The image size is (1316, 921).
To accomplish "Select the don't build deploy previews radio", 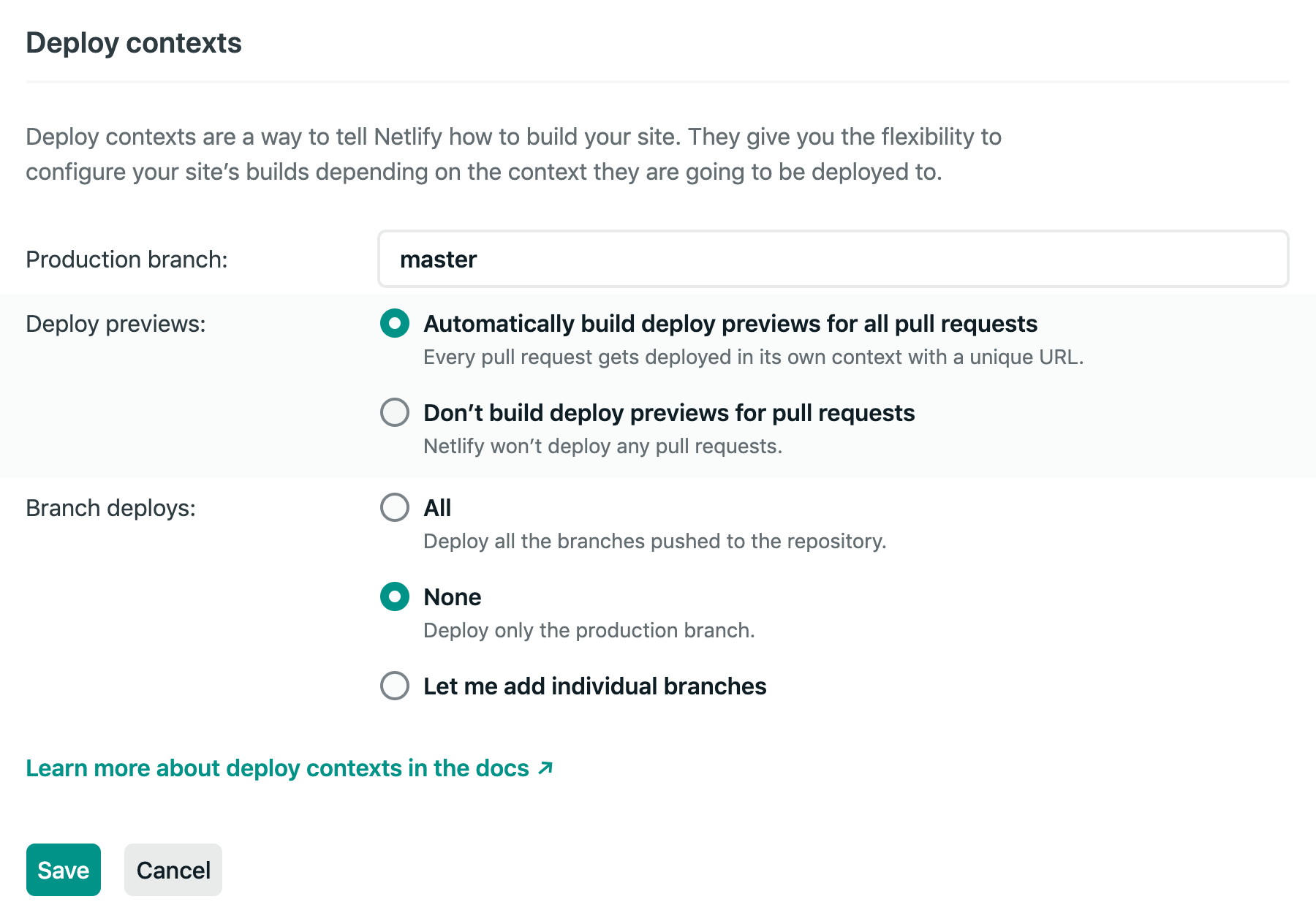I will click(x=395, y=412).
